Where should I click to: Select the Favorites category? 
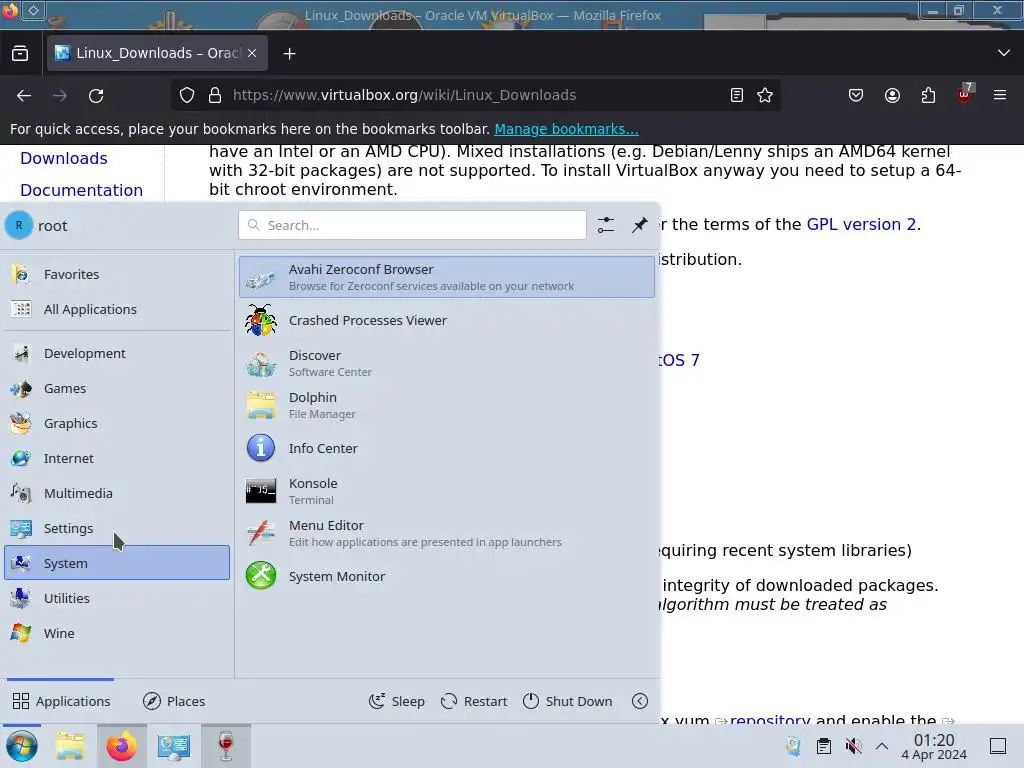117,274
